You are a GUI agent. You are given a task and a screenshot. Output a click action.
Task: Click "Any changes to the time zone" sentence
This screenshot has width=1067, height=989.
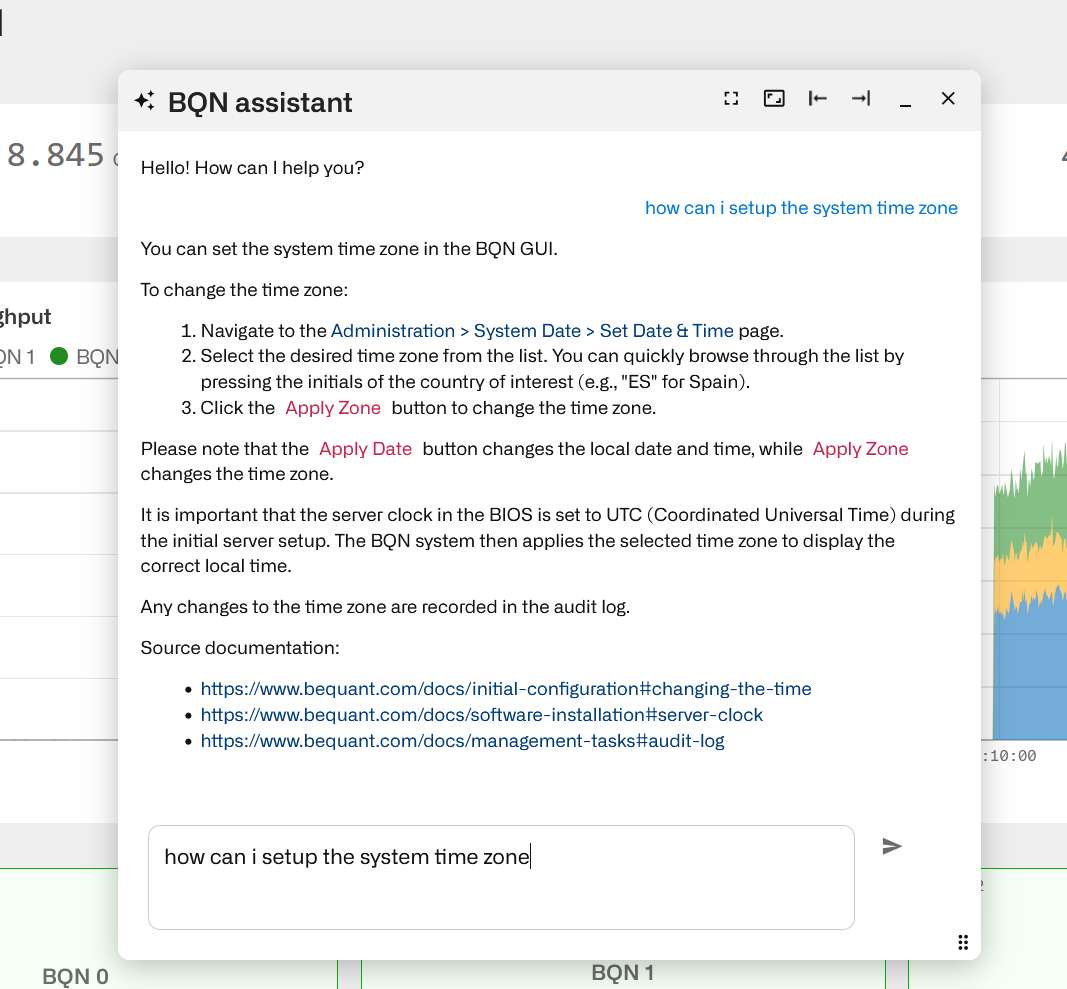pyautogui.click(x=385, y=606)
